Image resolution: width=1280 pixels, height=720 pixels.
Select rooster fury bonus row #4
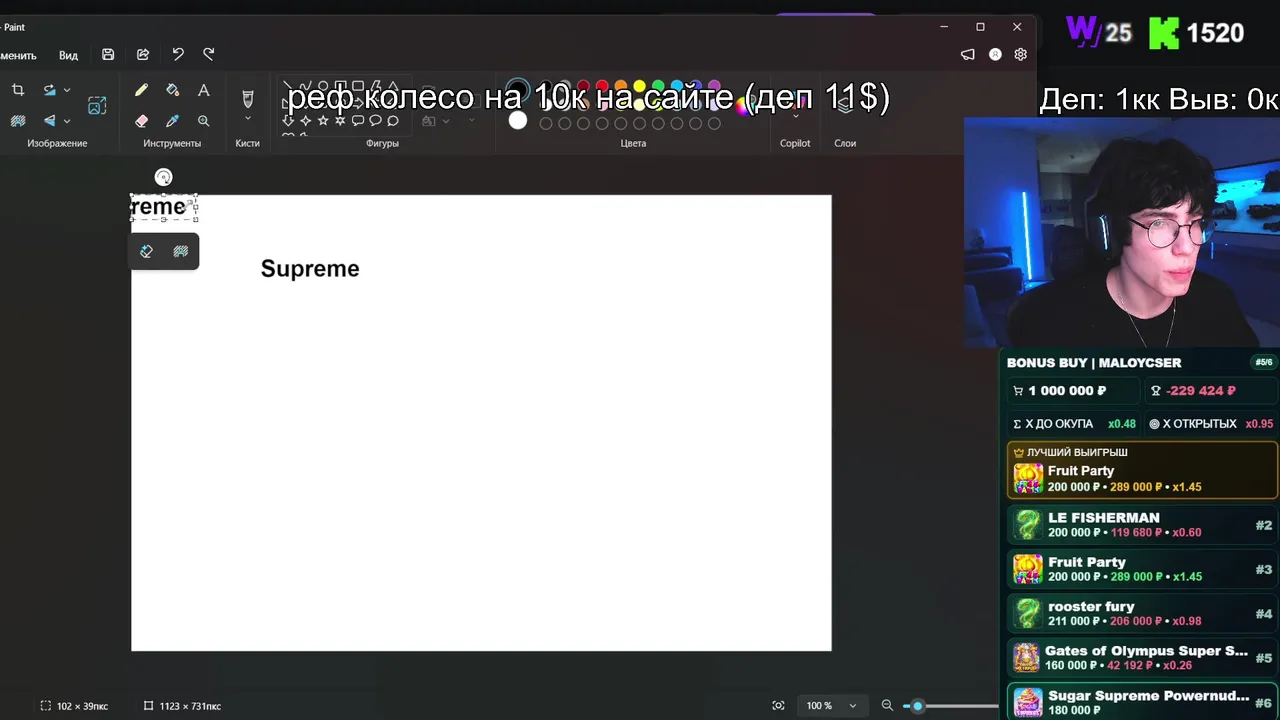(1142, 613)
